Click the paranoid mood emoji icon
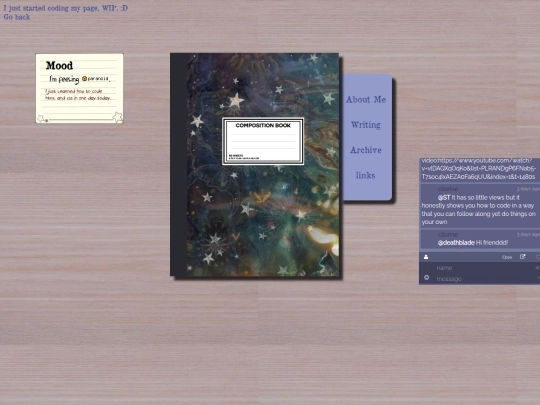 click(x=84, y=79)
